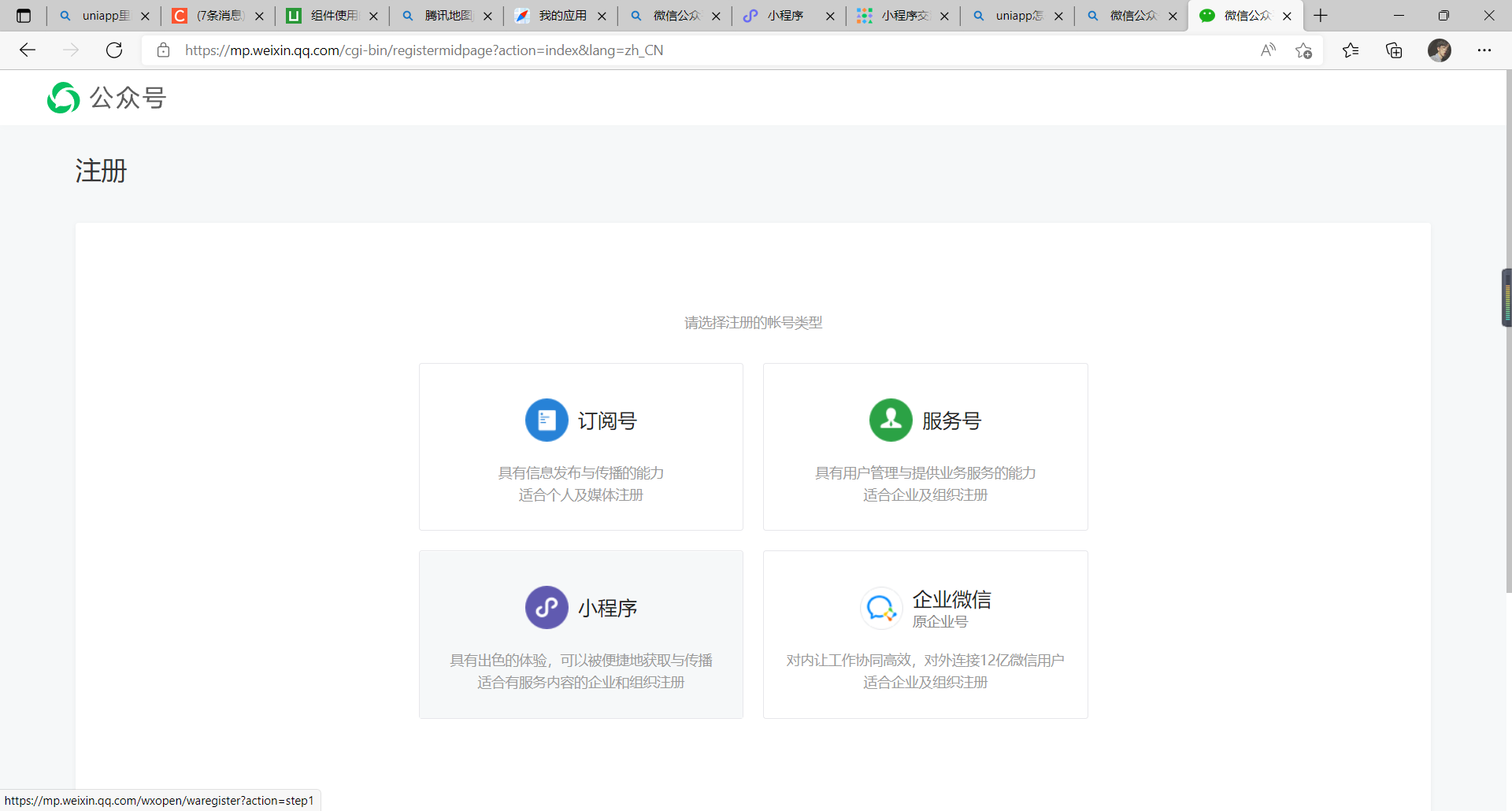Viewport: 1512px width, 811px height.
Task: Select the 企业微信 registration card
Action: (x=925, y=634)
